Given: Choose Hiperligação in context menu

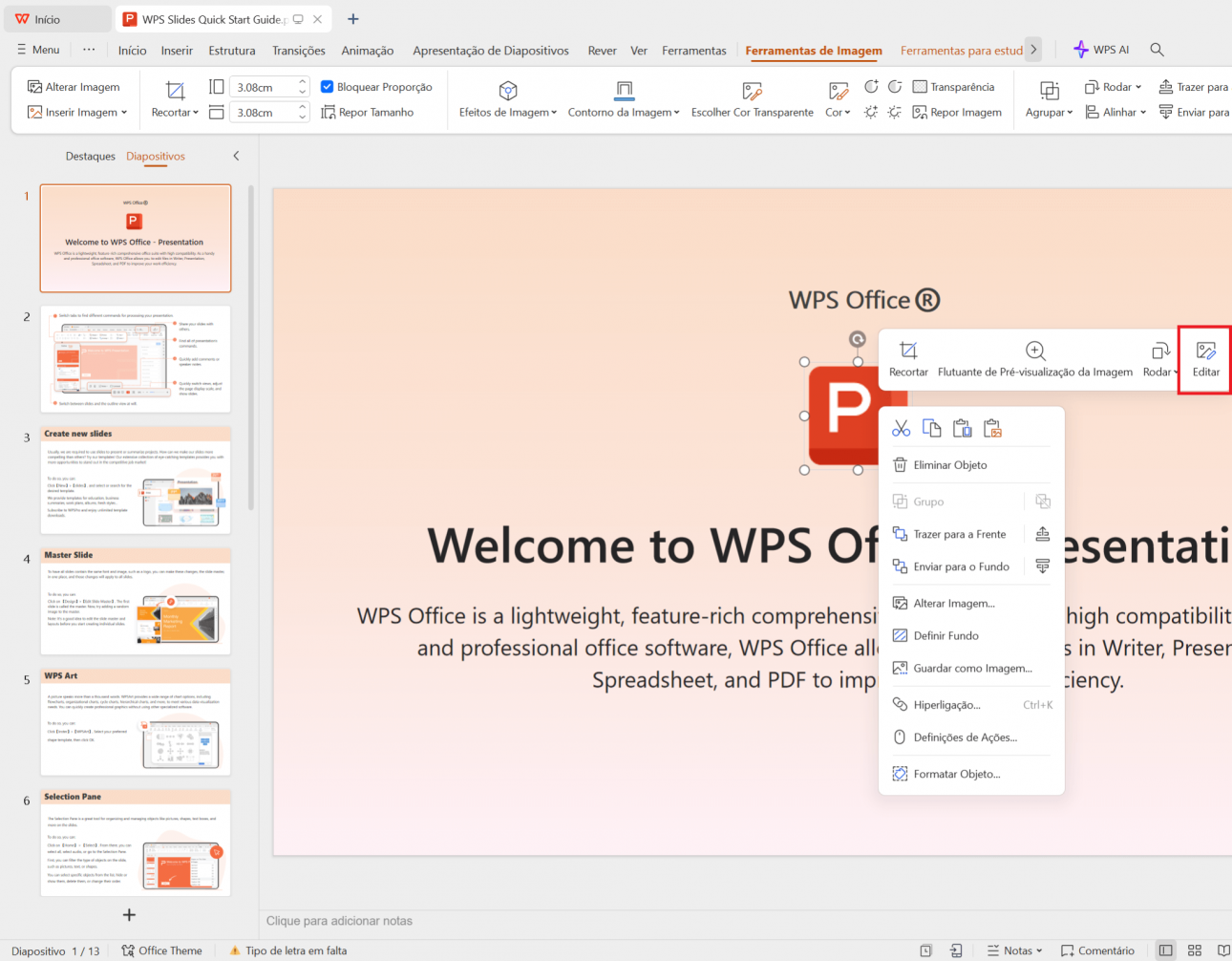Looking at the screenshot, I should [971, 705].
